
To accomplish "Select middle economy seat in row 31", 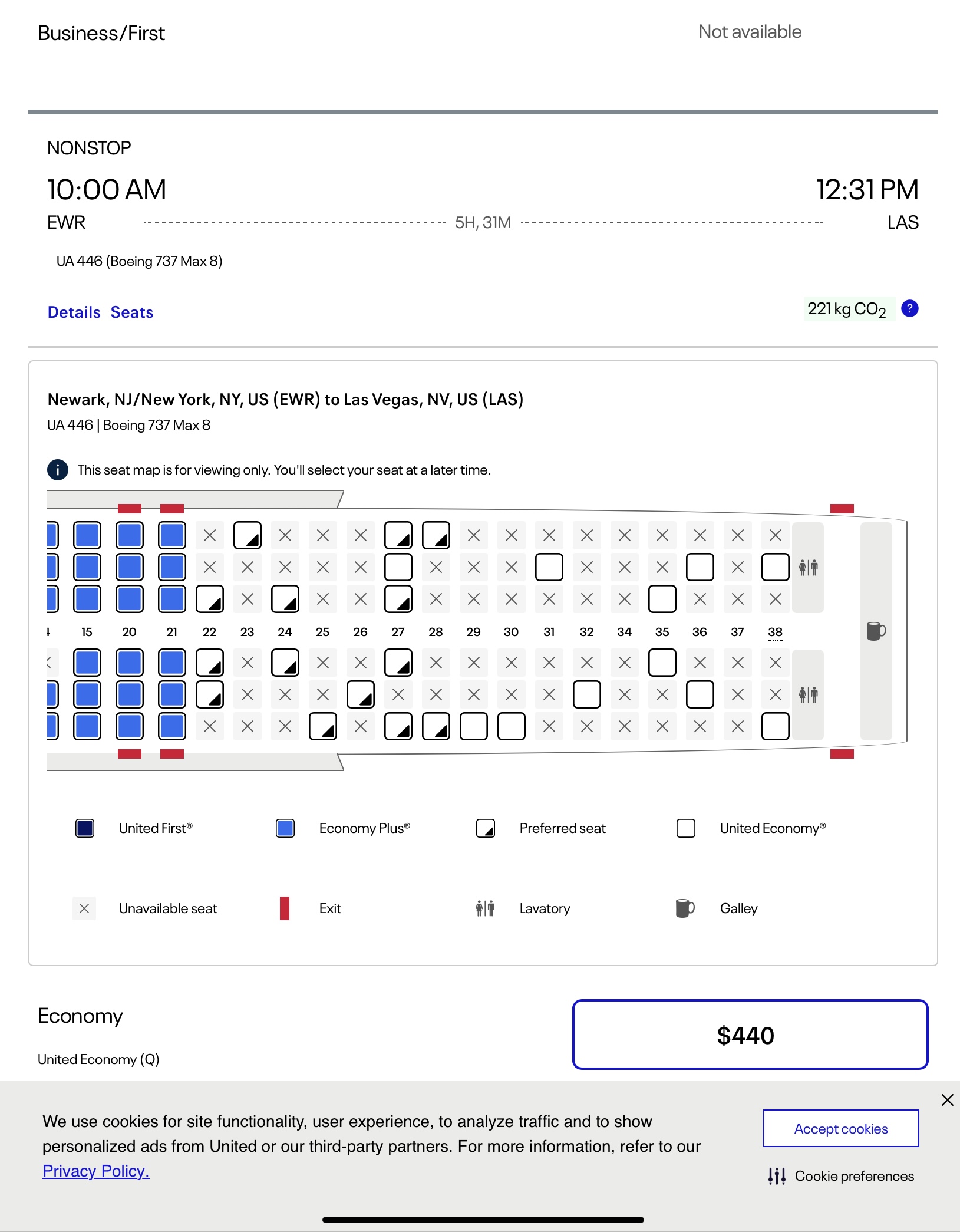I will (x=549, y=567).
